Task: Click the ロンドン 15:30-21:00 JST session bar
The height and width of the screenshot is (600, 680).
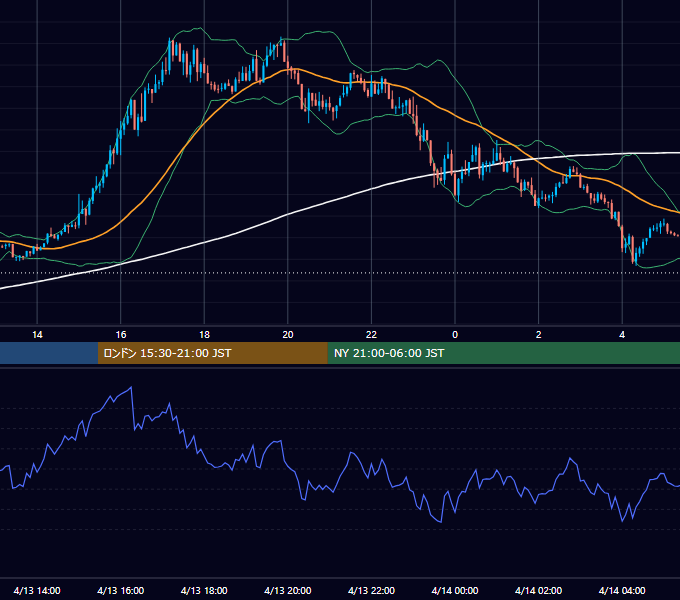Action: [x=212, y=353]
